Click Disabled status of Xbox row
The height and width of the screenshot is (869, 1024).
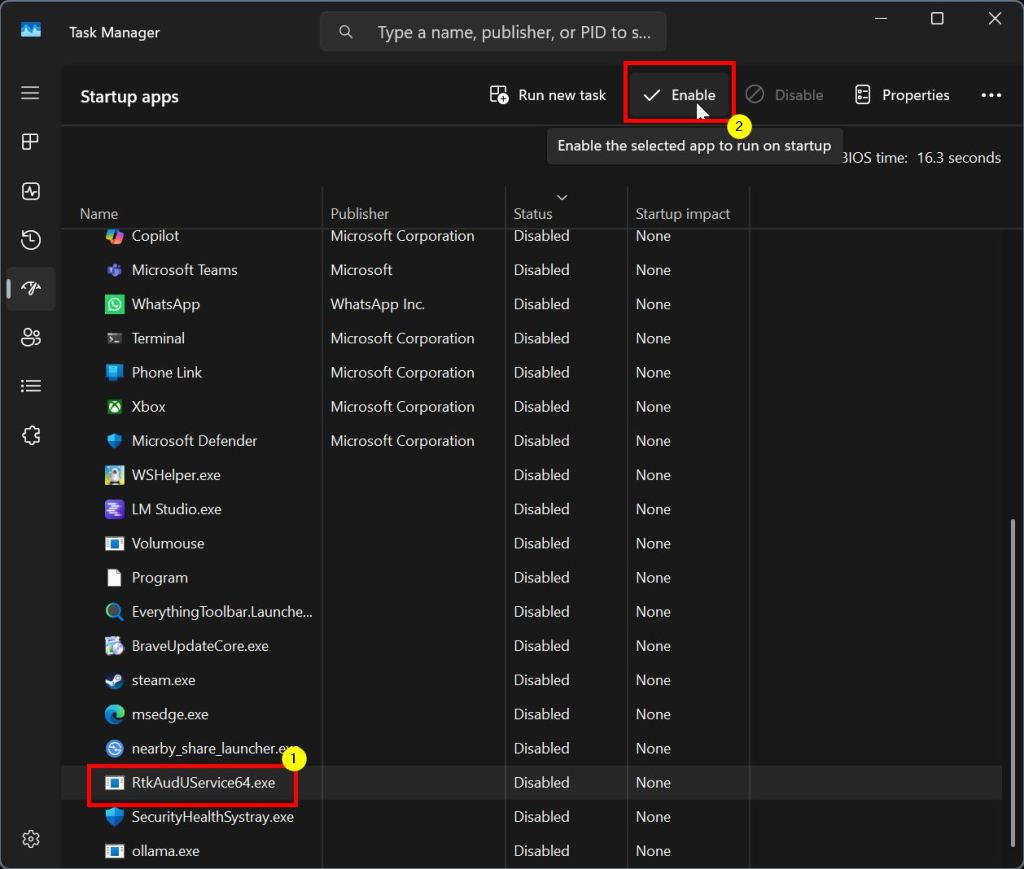click(541, 407)
